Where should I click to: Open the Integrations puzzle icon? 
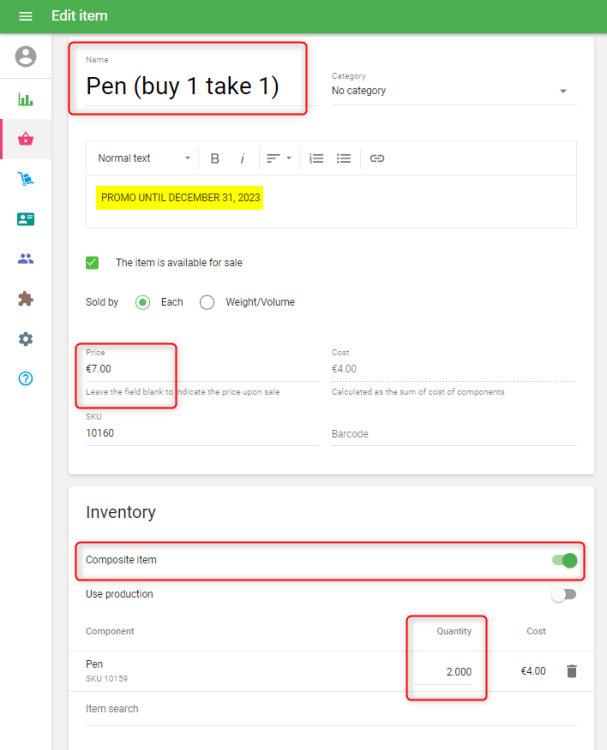(x=26, y=298)
